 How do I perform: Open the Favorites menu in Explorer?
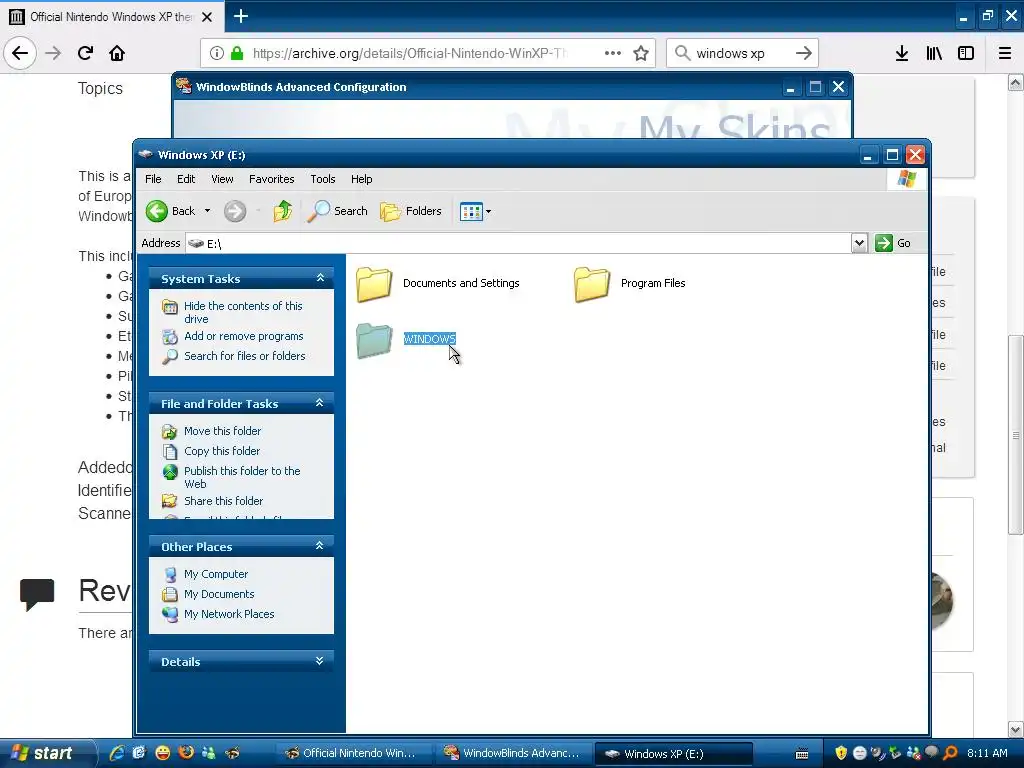pyautogui.click(x=272, y=179)
